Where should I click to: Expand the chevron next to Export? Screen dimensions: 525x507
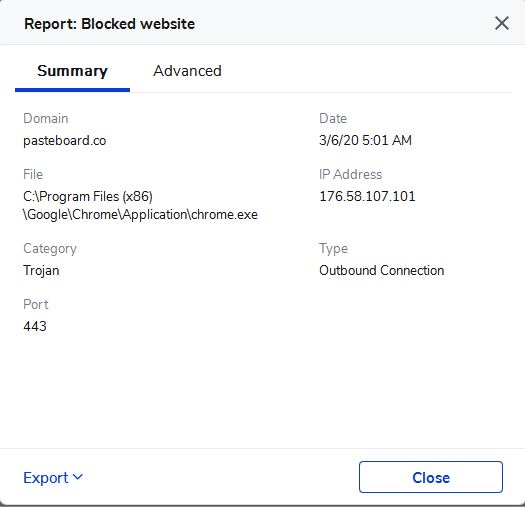77,477
